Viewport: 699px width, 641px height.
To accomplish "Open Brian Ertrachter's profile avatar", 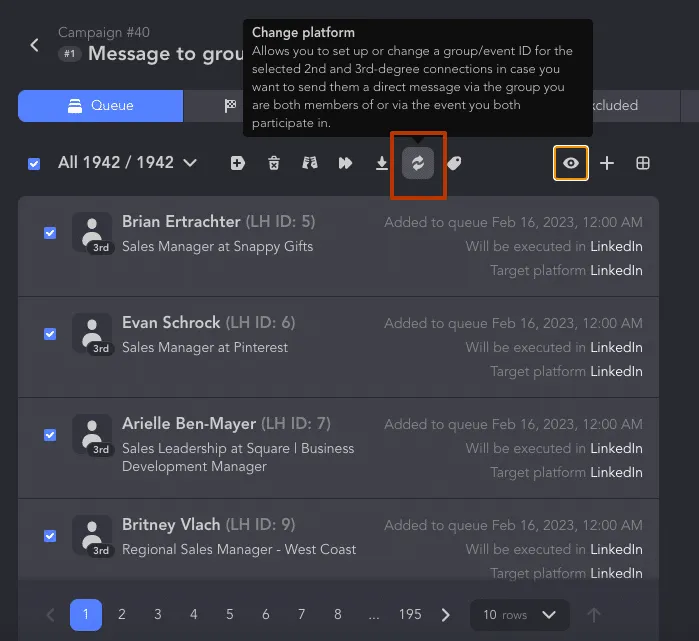I will pyautogui.click(x=92, y=232).
